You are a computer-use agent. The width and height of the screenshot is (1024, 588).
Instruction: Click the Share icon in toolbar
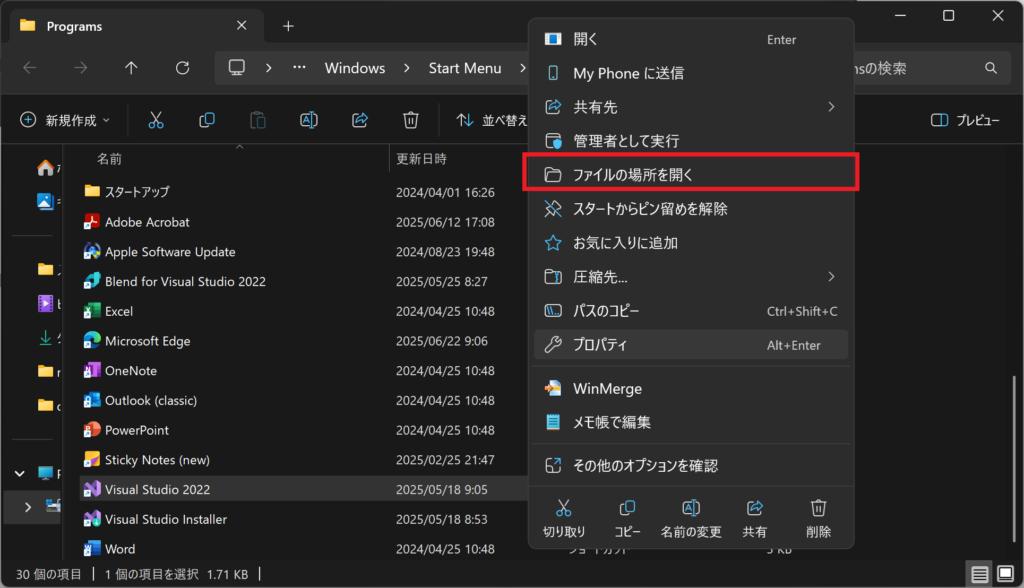360,120
